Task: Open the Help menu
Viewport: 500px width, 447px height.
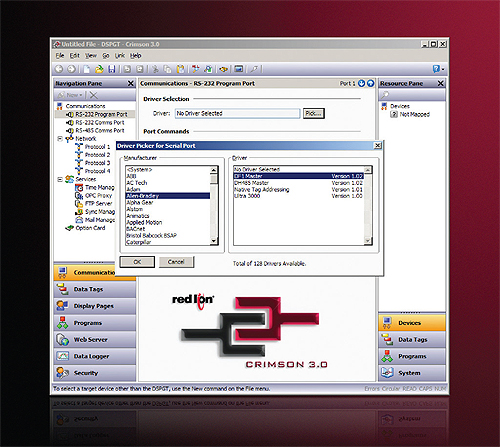Action: [x=136, y=56]
